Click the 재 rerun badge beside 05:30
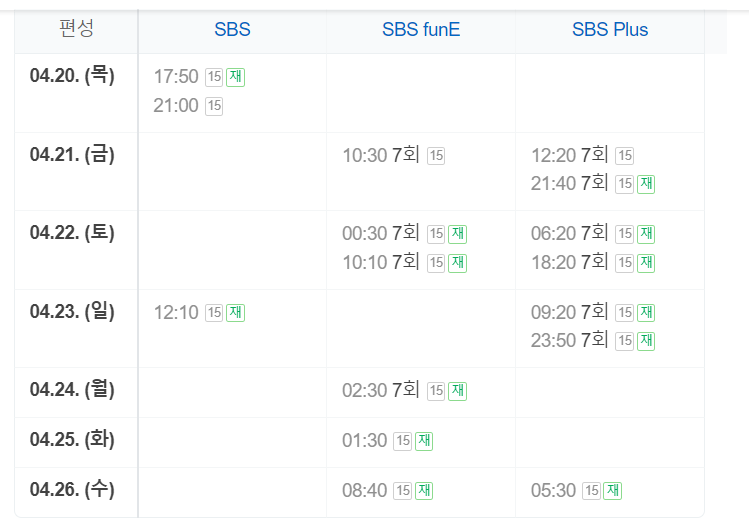Viewport: 749px width, 518px height. coord(612,491)
